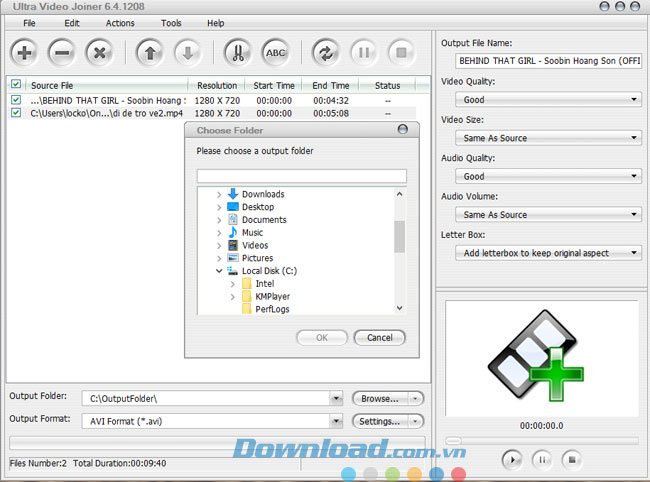Open the Edit menu
The image size is (650, 482).
pyautogui.click(x=72, y=23)
